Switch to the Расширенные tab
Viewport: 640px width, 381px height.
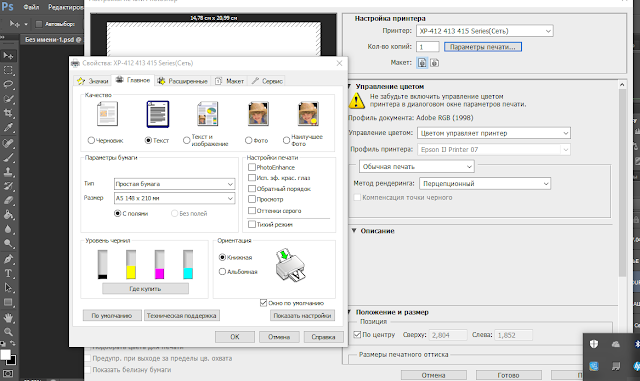coord(182,81)
